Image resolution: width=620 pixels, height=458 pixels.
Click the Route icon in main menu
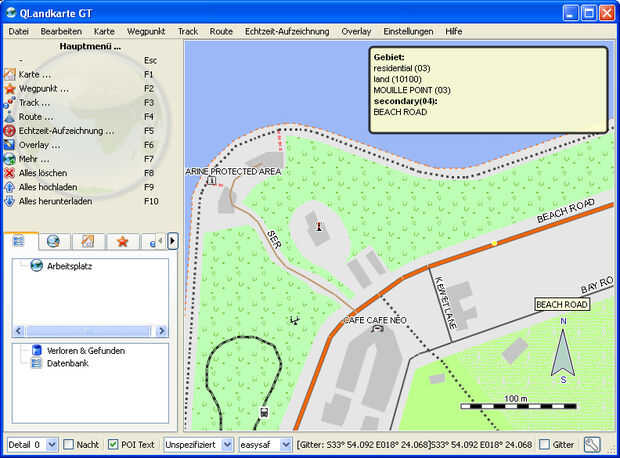pos(9,117)
